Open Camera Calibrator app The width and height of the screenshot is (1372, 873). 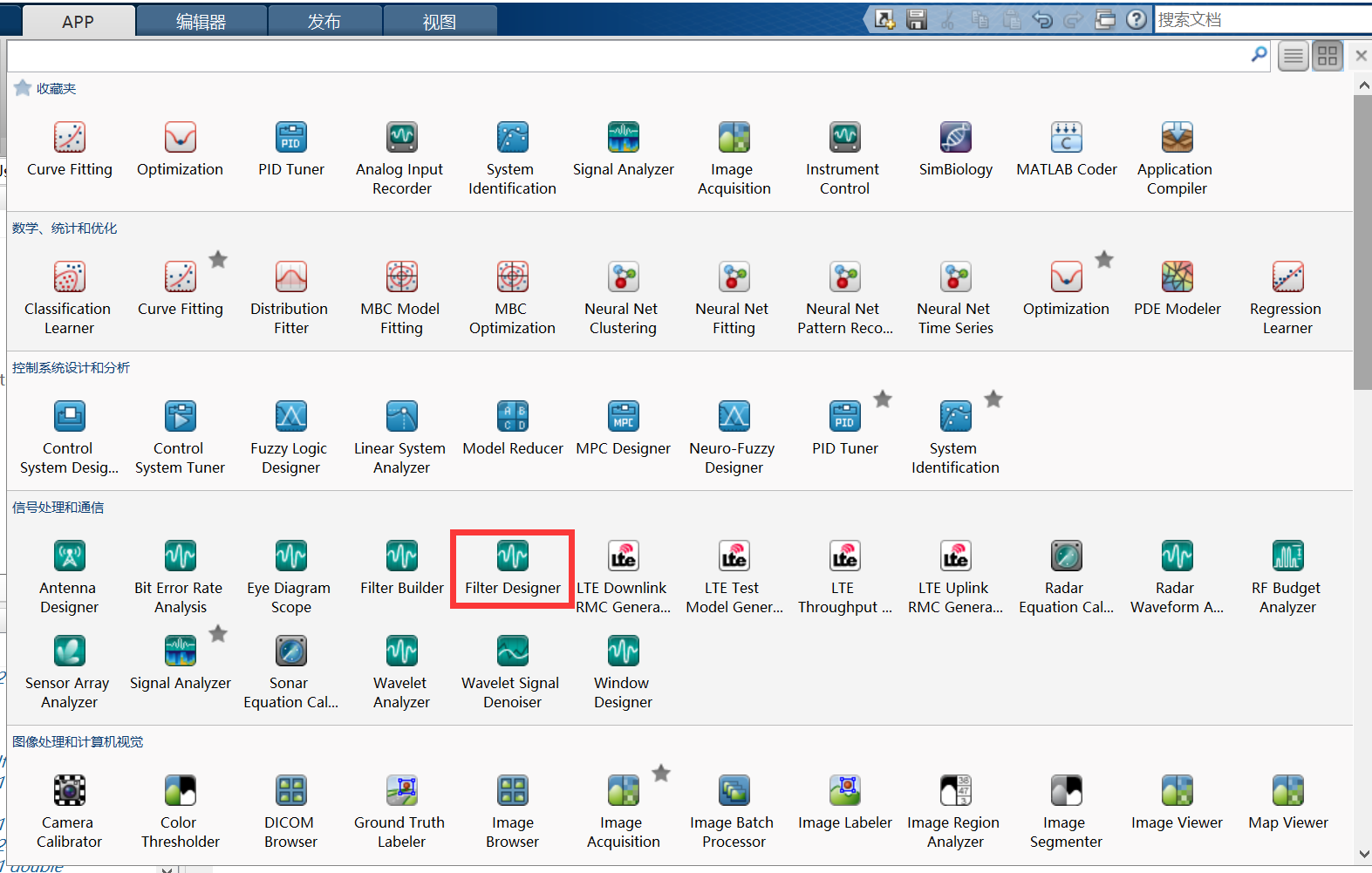pos(70,812)
